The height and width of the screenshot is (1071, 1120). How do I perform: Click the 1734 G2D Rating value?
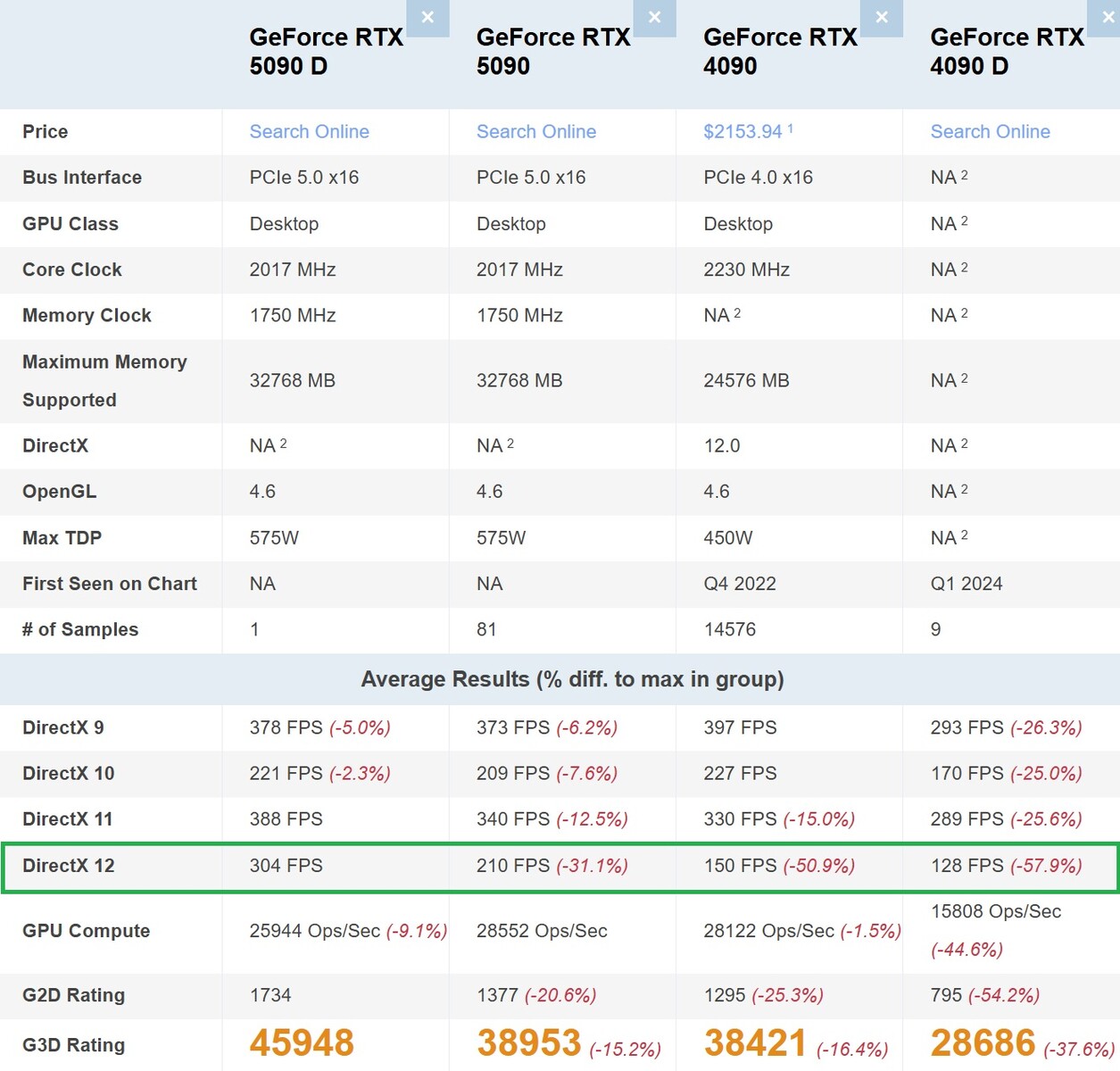[x=270, y=995]
